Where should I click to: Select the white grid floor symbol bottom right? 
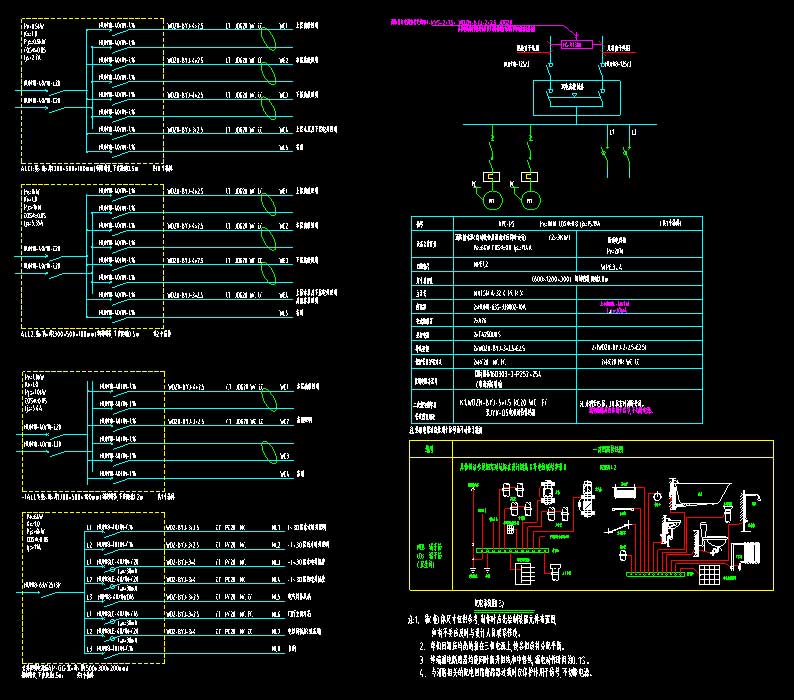[x=709, y=575]
